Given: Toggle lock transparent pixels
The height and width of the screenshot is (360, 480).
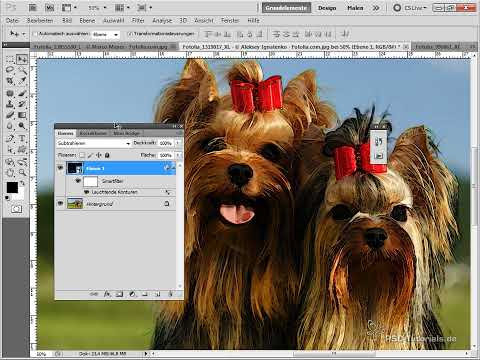Looking at the screenshot, I should point(82,155).
